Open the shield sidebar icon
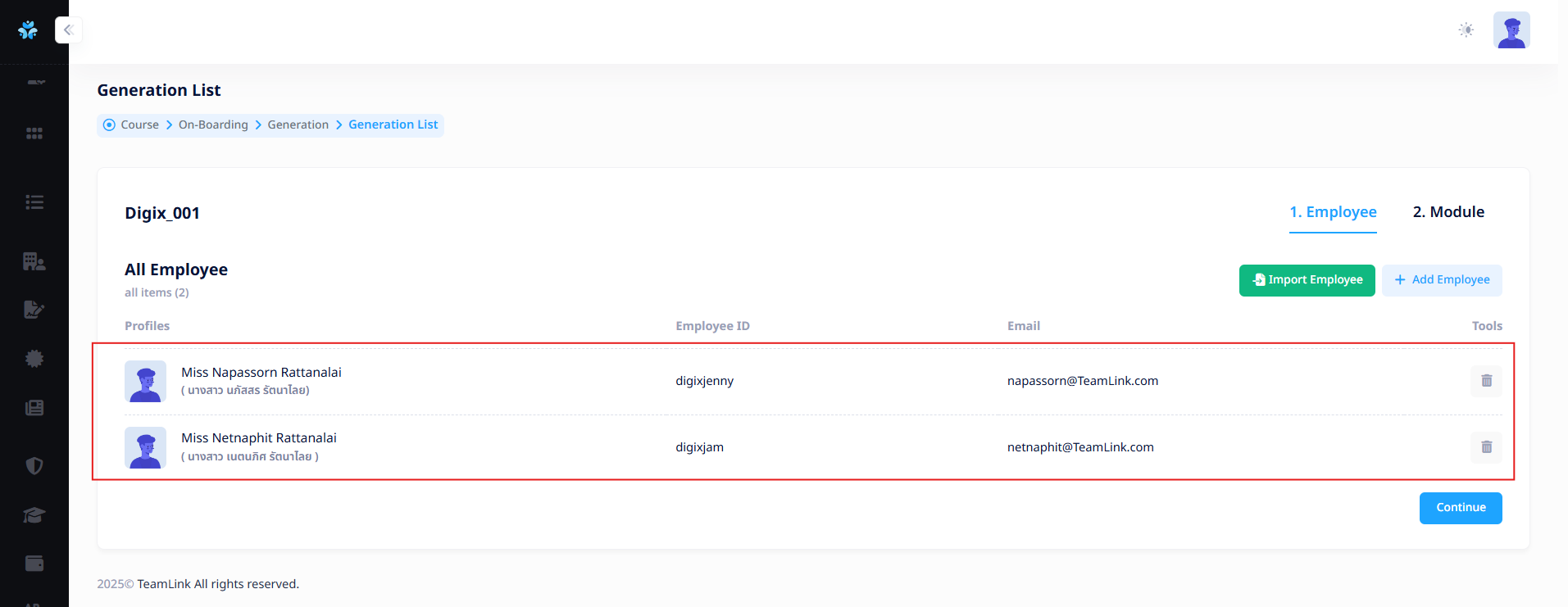The width and height of the screenshot is (1568, 607). point(34,466)
